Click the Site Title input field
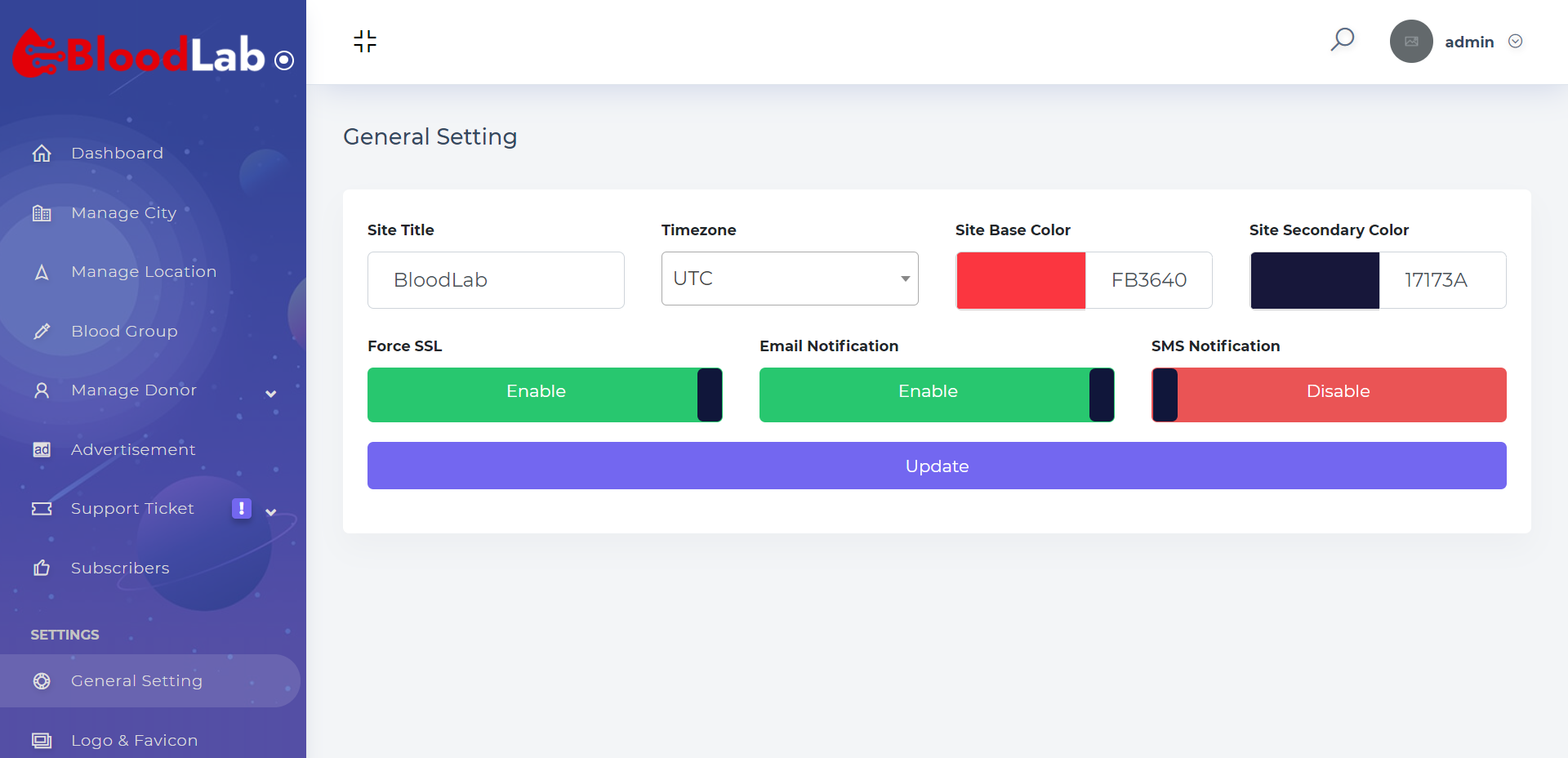 (496, 280)
